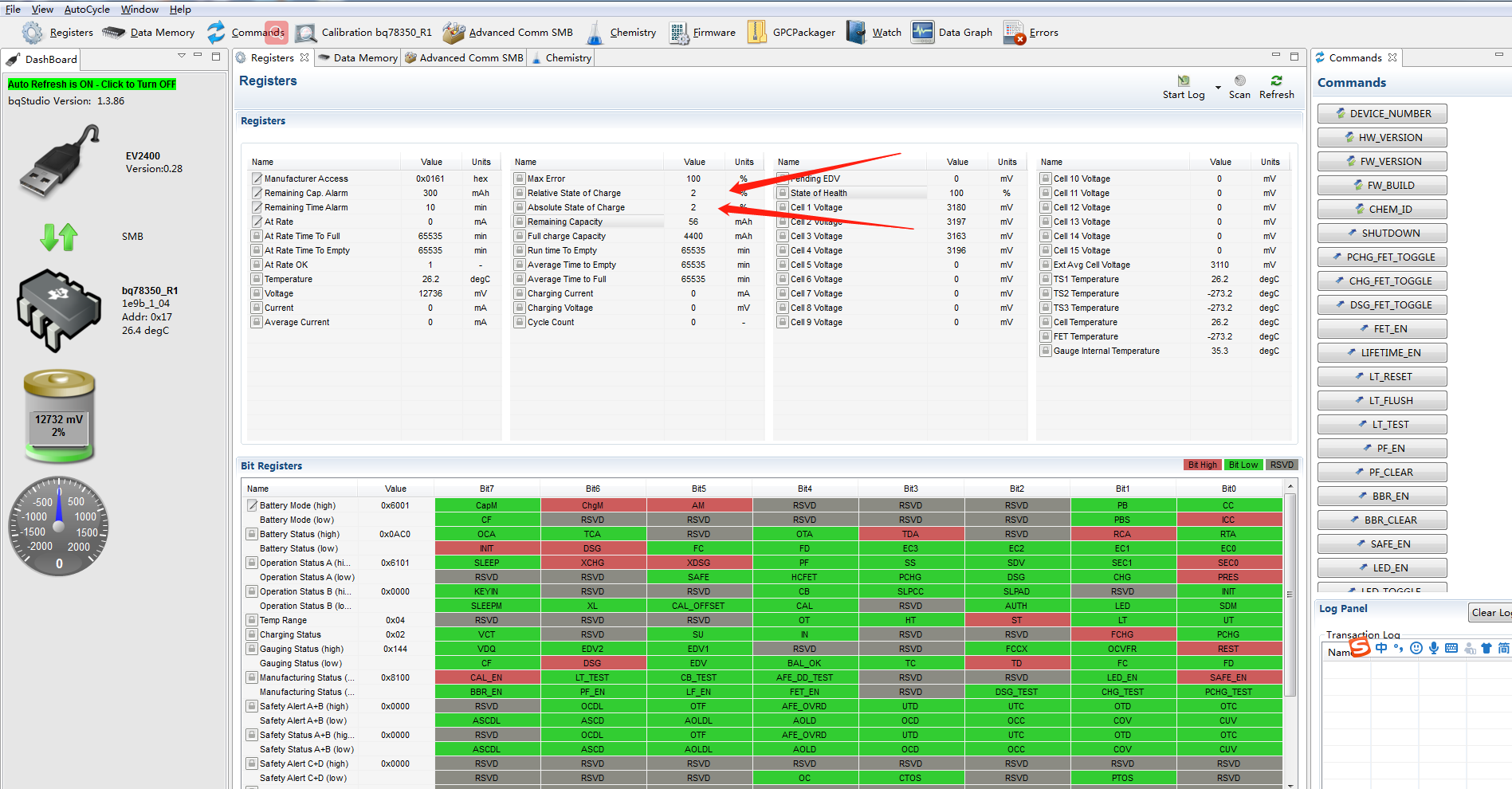1512x789 pixels.
Task: Open the Data Graph tool
Action: (x=952, y=33)
